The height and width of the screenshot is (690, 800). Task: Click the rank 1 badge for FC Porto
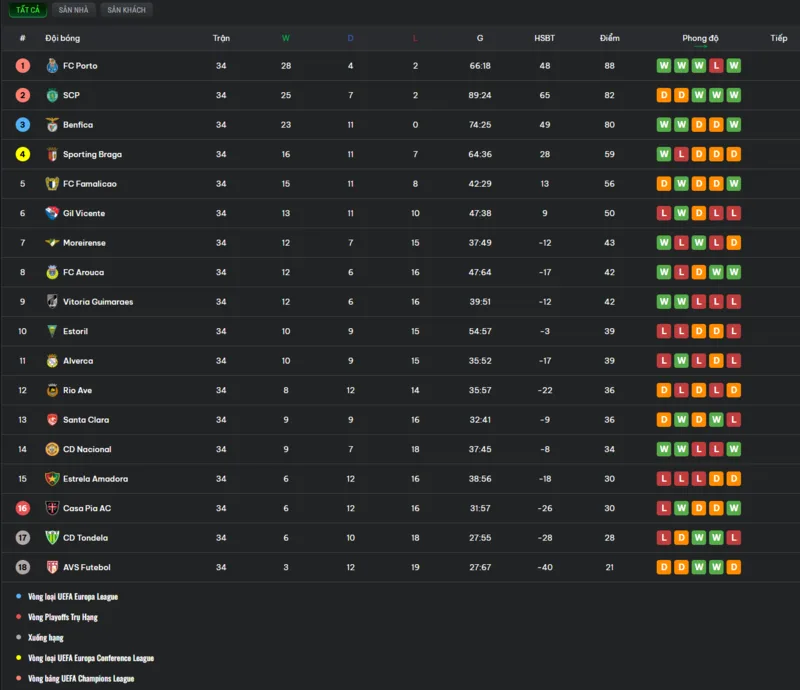22,66
